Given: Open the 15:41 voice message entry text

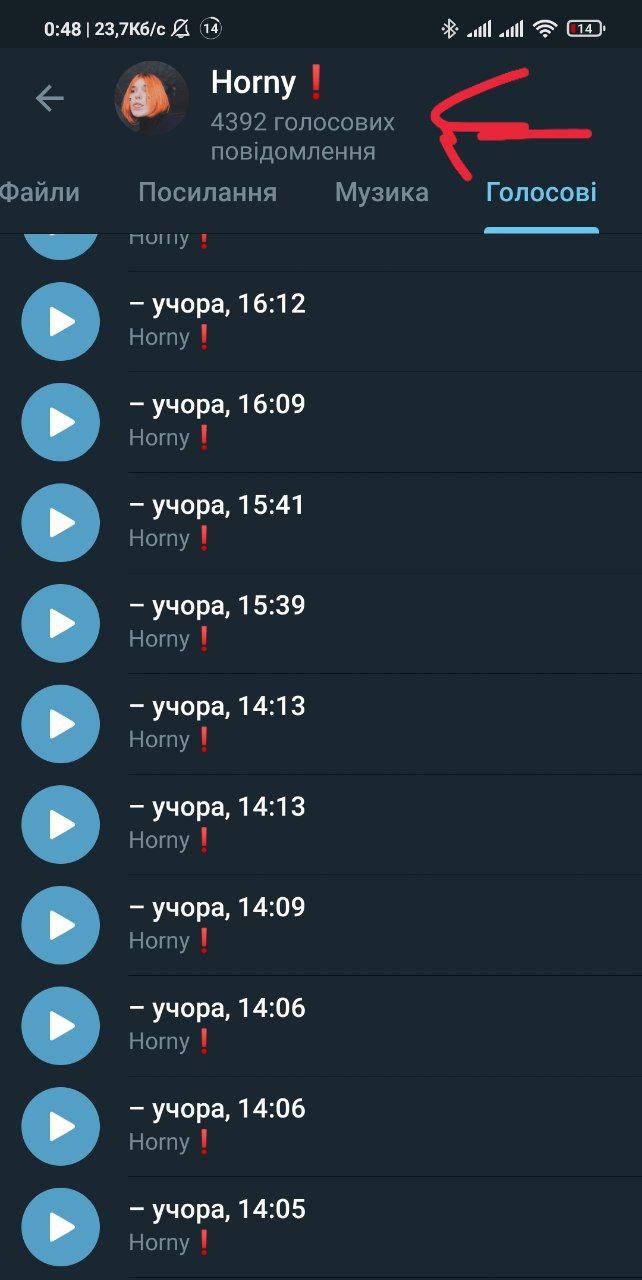Looking at the screenshot, I should [217, 520].
